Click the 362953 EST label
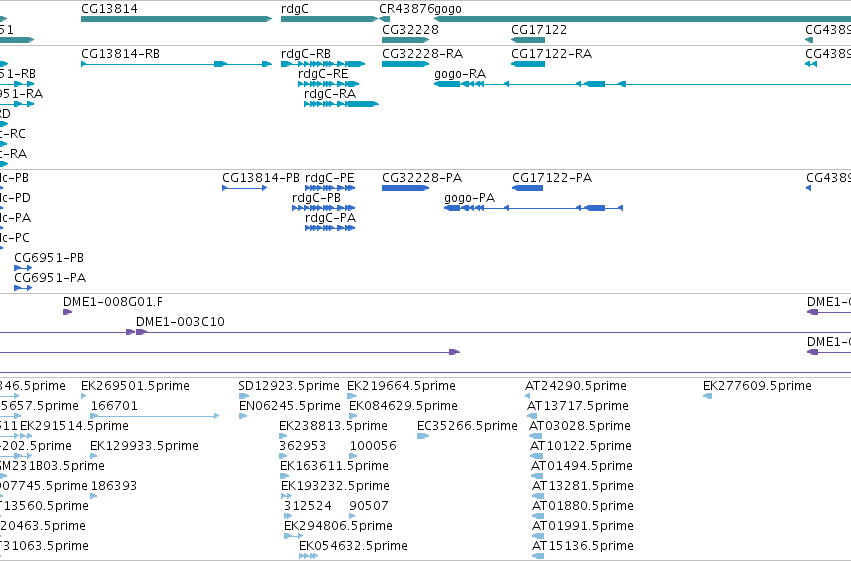Image resolution: width=851 pixels, height=561 pixels. (x=302, y=446)
